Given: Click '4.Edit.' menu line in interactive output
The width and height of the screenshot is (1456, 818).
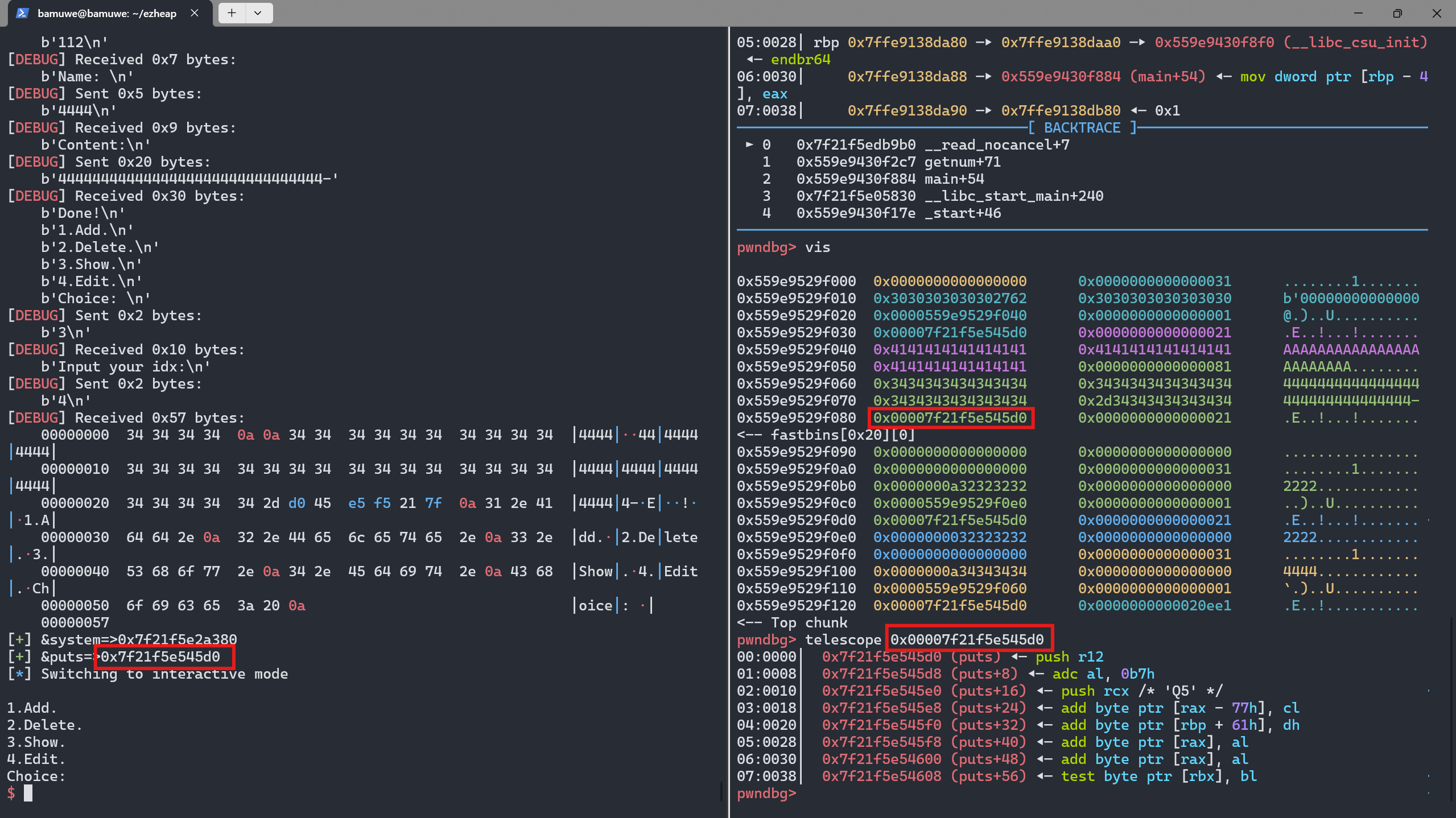Looking at the screenshot, I should tap(36, 759).
